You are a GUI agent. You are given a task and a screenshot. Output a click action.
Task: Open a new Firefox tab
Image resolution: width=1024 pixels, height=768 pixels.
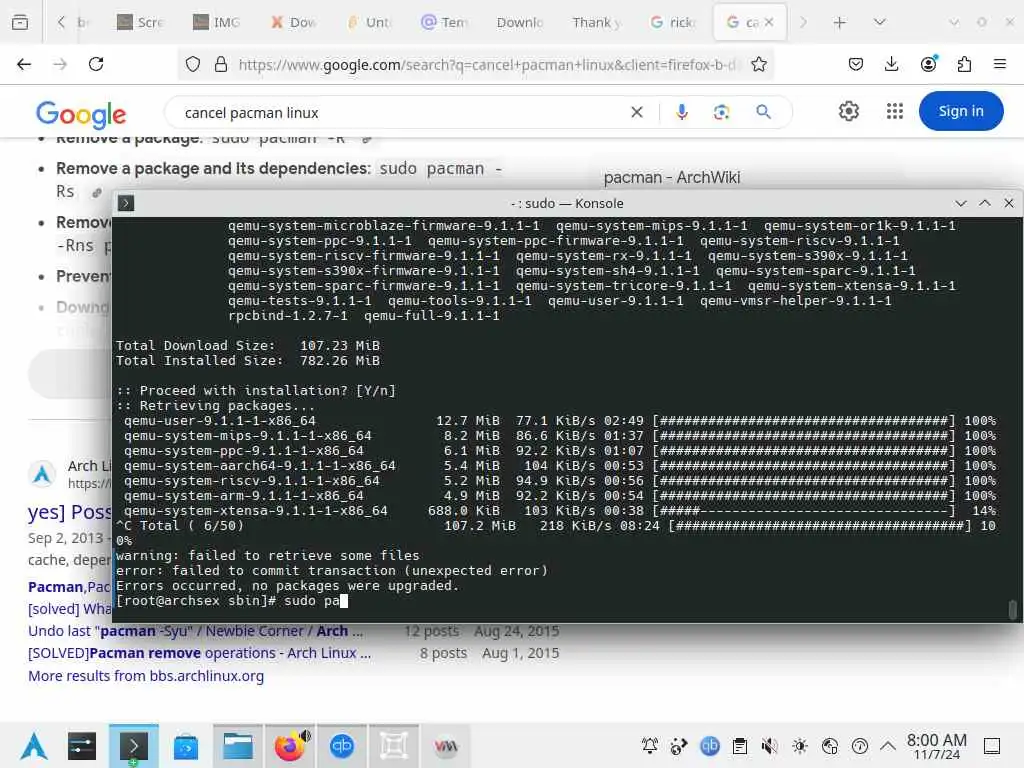point(840,22)
